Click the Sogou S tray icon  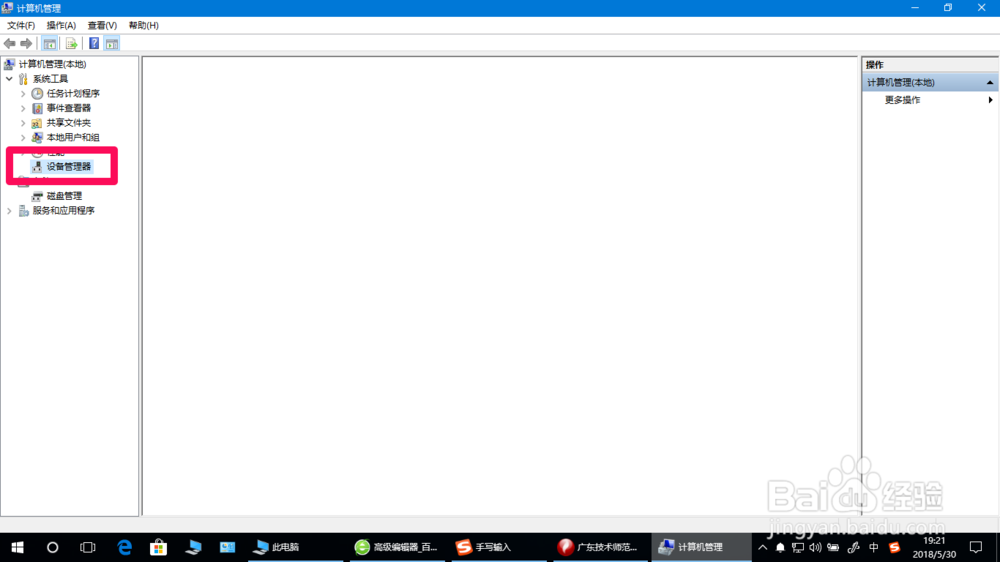(x=895, y=547)
